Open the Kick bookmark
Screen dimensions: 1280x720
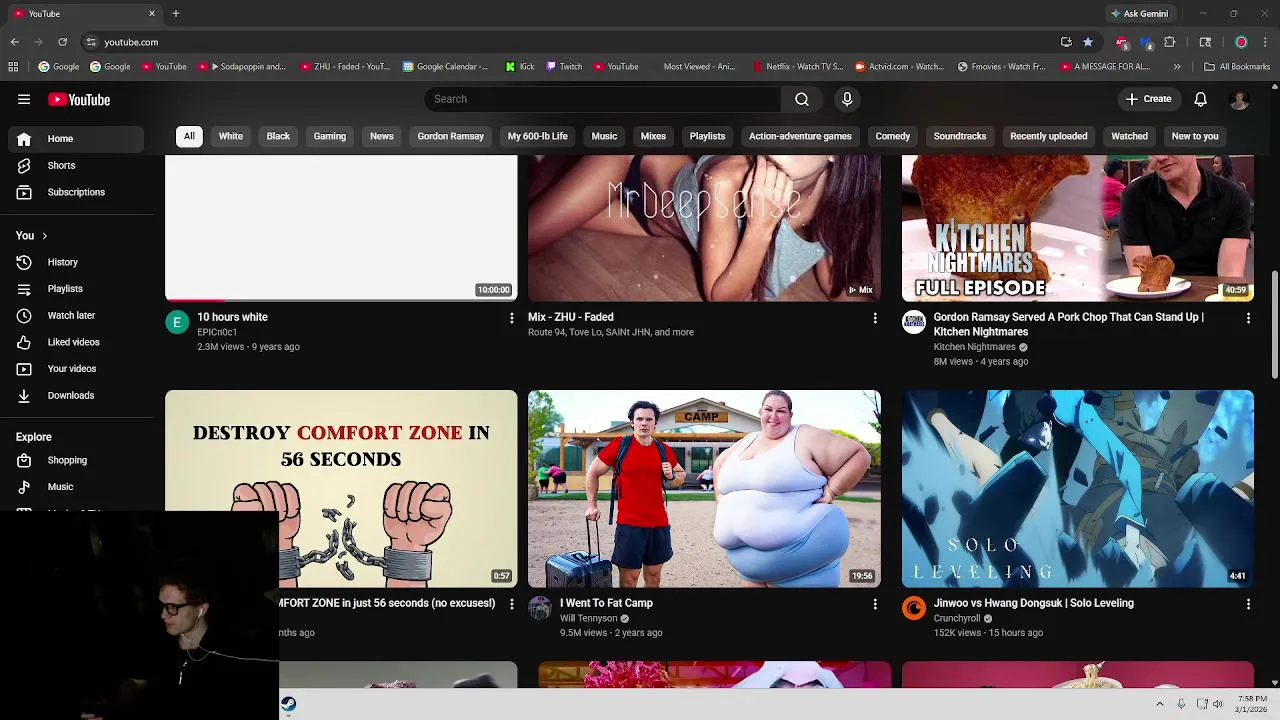[x=520, y=67]
